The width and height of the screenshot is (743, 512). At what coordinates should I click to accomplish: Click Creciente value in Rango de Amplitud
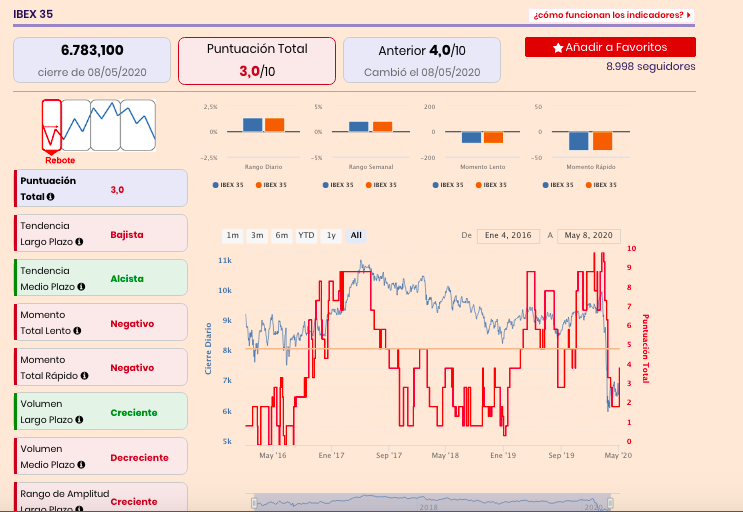point(134,502)
